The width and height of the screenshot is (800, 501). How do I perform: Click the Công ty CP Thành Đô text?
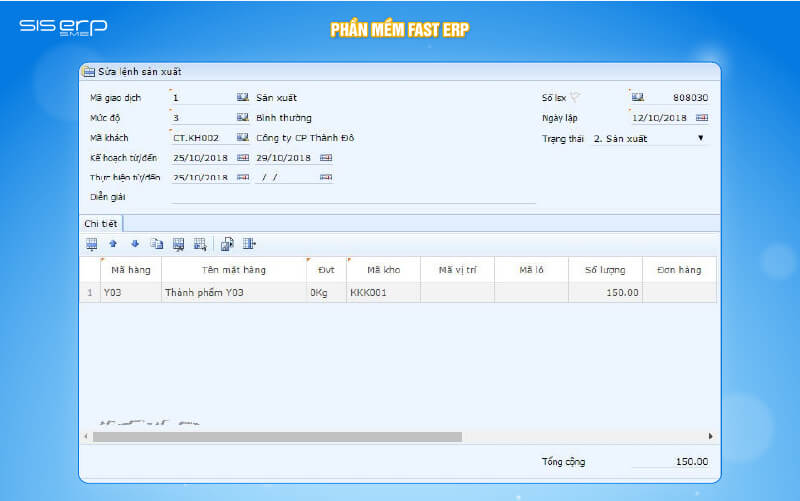click(305, 138)
